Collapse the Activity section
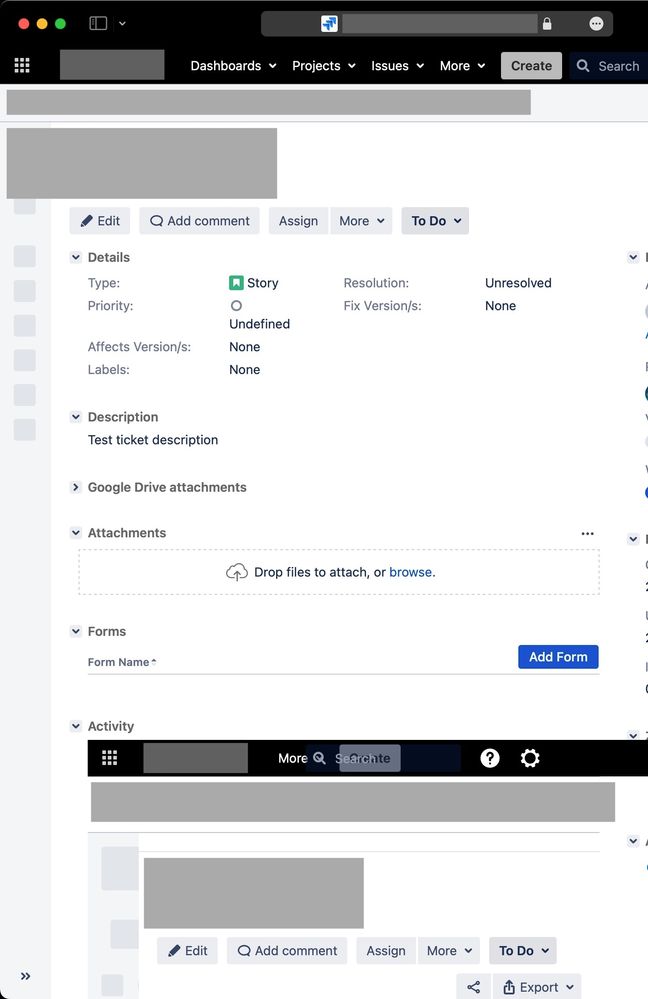648x999 pixels. [75, 726]
